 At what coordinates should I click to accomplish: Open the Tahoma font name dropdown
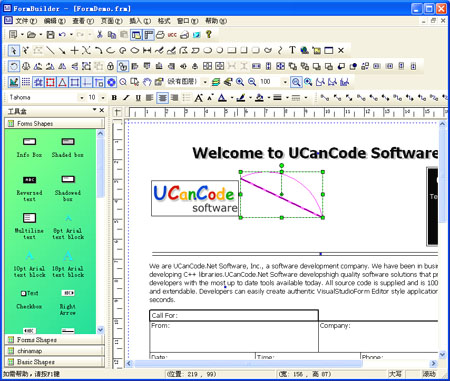click(82, 98)
